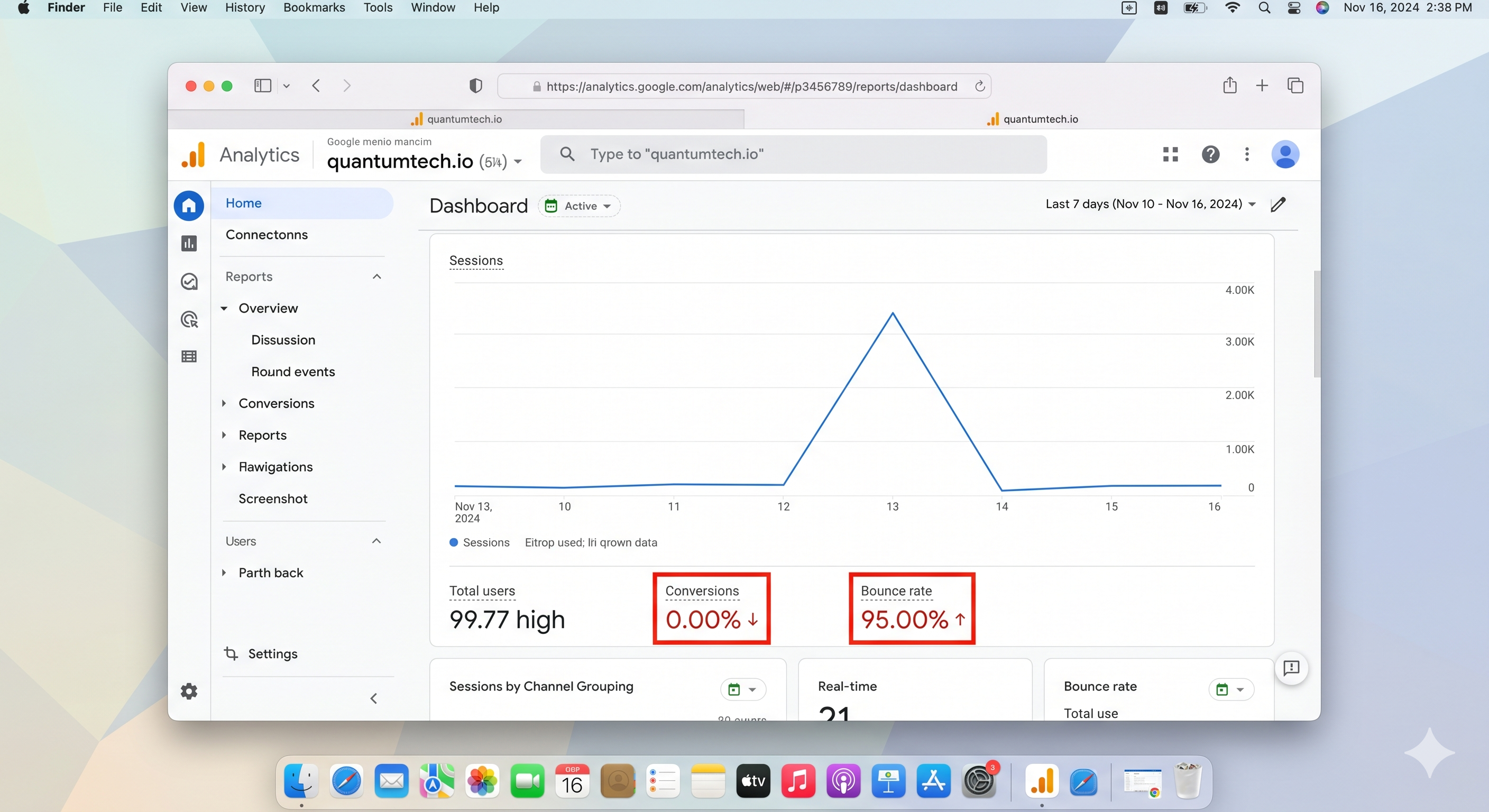
Task: Click the analytics search input field
Action: click(x=793, y=154)
